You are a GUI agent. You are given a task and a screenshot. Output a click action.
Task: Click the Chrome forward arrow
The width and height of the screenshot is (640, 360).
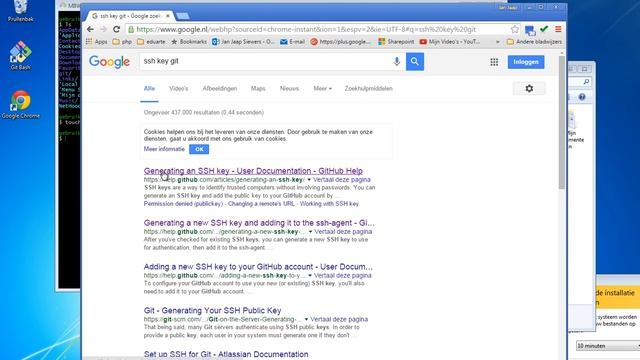[103, 29]
